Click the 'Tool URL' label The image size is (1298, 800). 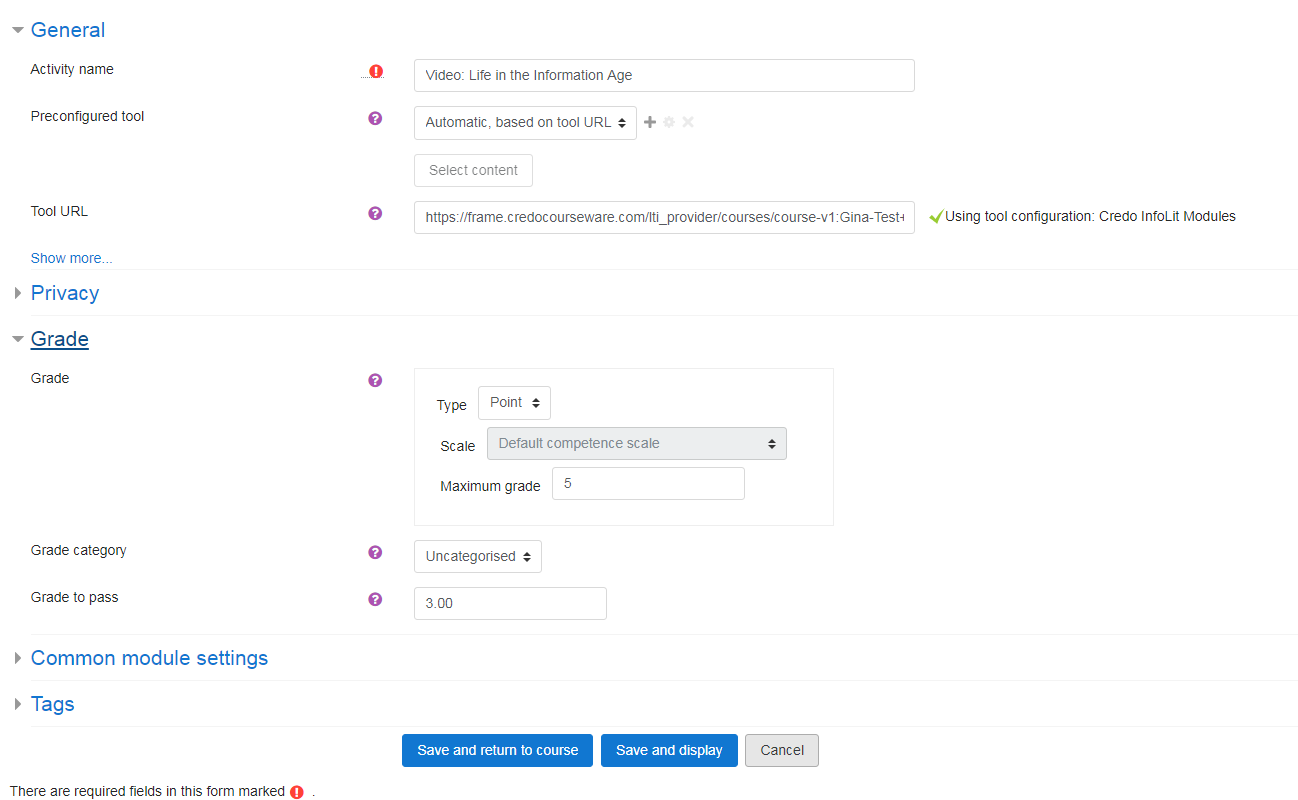point(59,211)
